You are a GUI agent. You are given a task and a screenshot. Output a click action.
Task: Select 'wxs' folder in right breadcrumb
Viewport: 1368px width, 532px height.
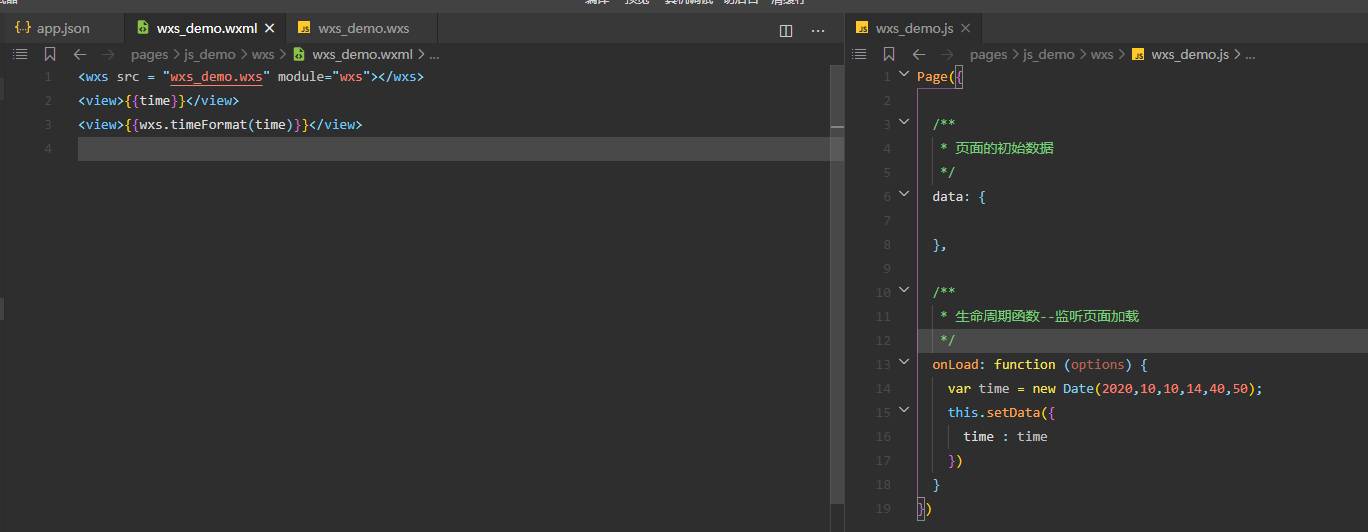1102,55
